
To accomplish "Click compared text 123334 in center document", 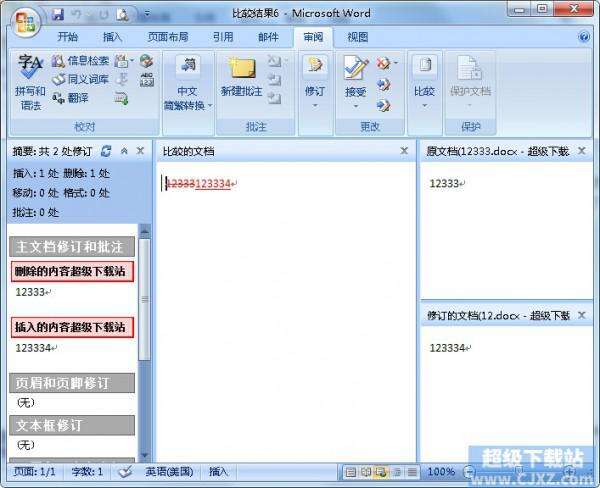I will pos(213,184).
